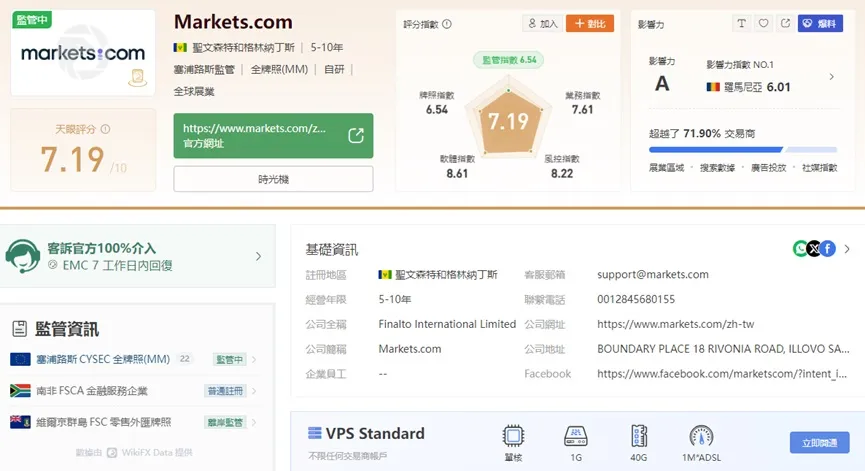
Task: Click the T text-size icon in 影響力 panel
Action: 741,23
